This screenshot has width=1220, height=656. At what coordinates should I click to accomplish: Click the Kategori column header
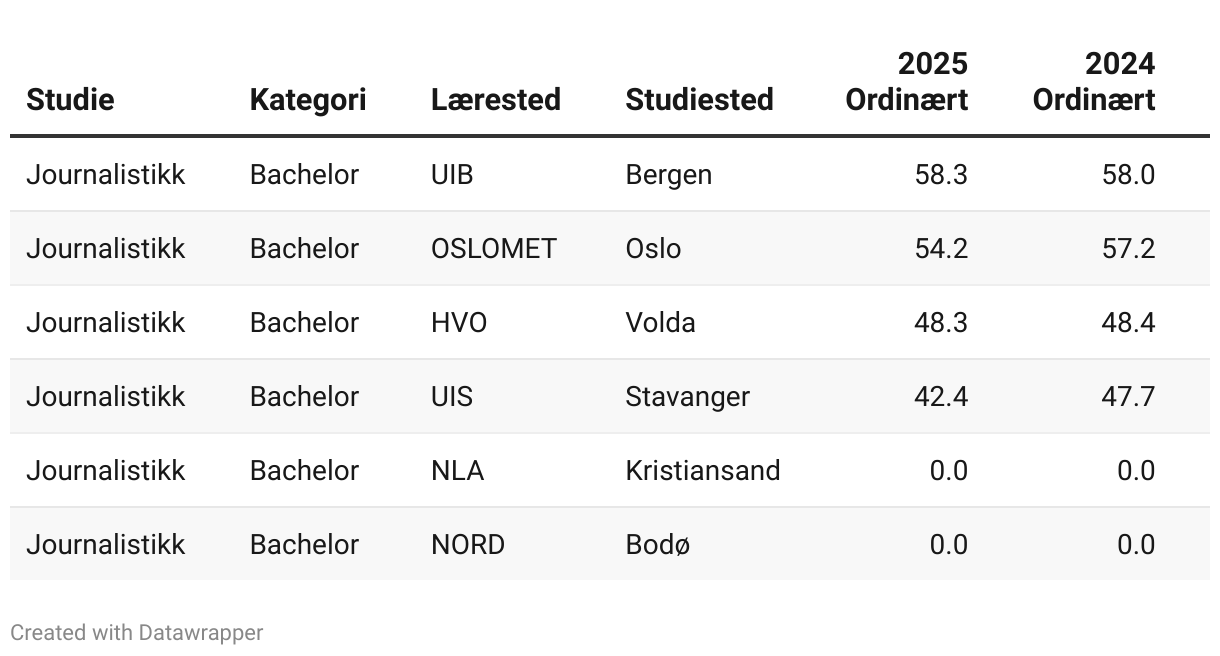(x=308, y=99)
